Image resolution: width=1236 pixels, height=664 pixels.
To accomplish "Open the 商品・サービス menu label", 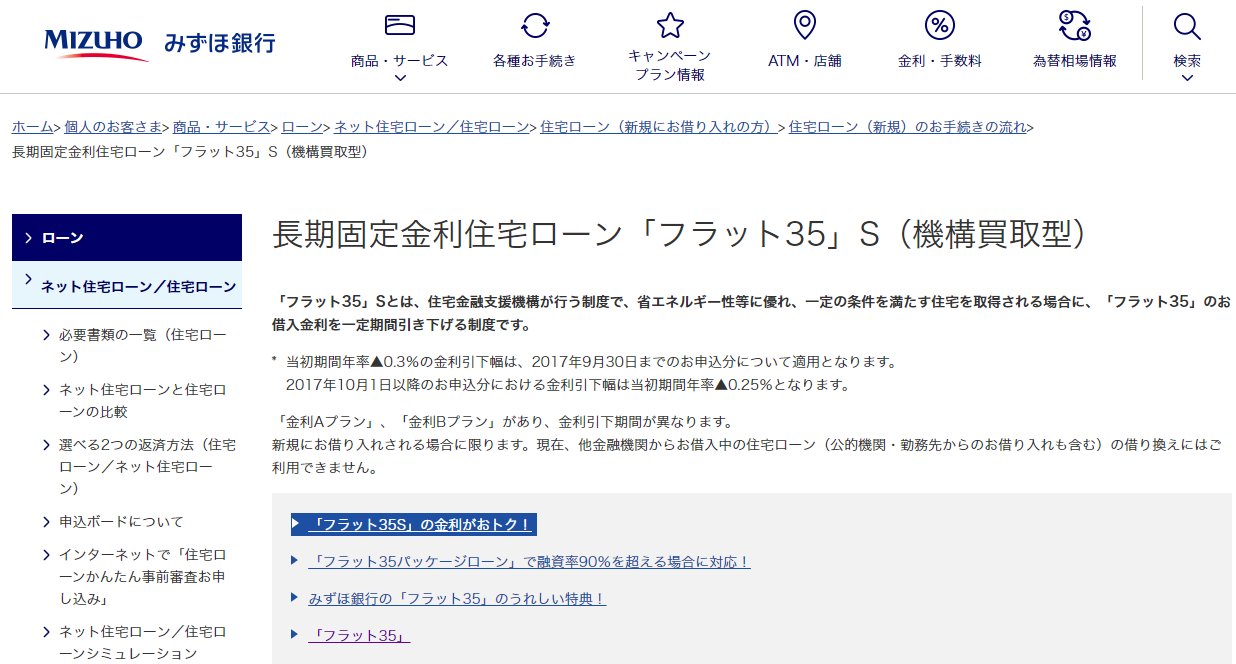I will 400,60.
